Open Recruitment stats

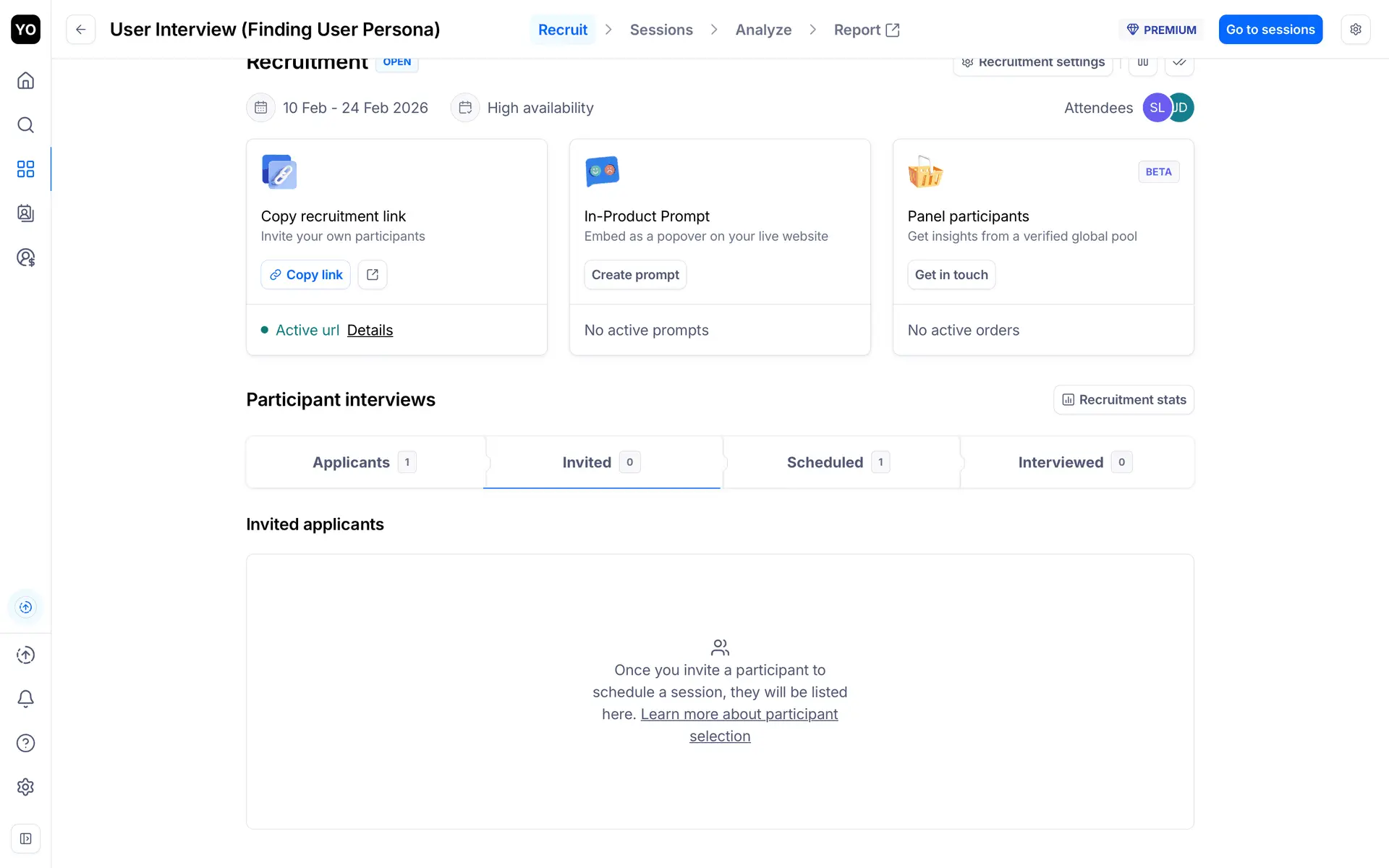point(1123,400)
